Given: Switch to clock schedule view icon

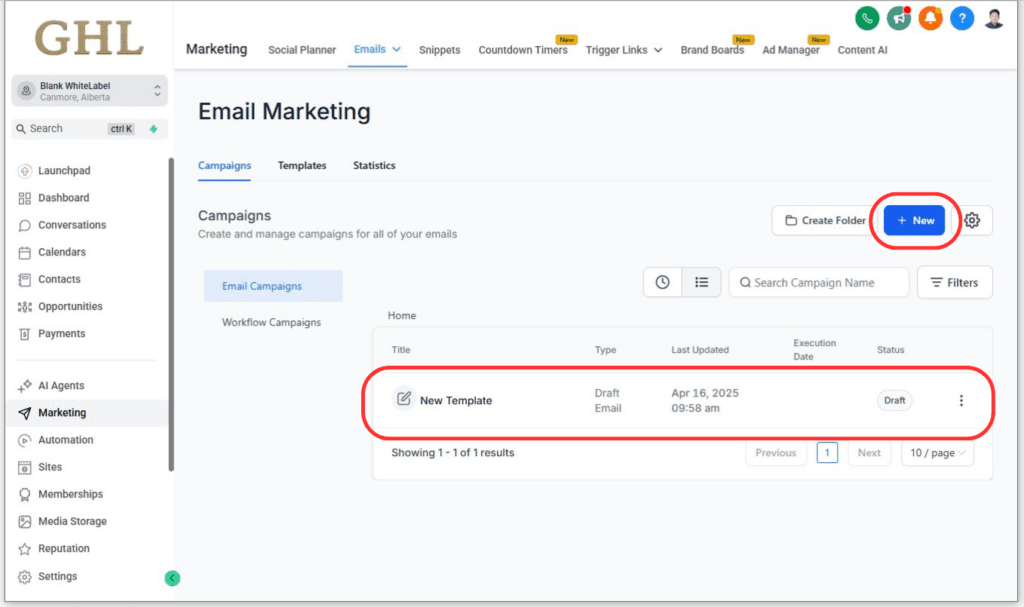Looking at the screenshot, I should 662,282.
